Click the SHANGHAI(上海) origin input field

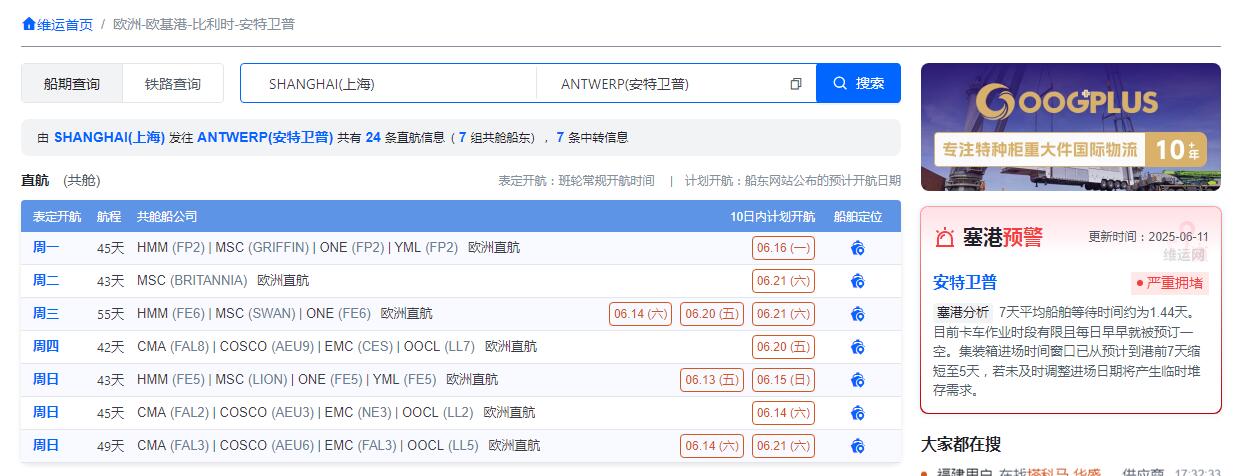pos(388,84)
